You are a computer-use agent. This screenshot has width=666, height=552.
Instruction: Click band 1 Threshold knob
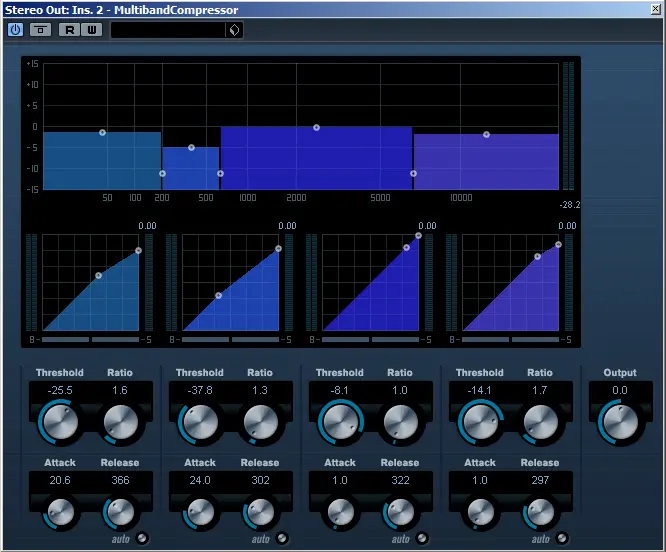[60, 424]
